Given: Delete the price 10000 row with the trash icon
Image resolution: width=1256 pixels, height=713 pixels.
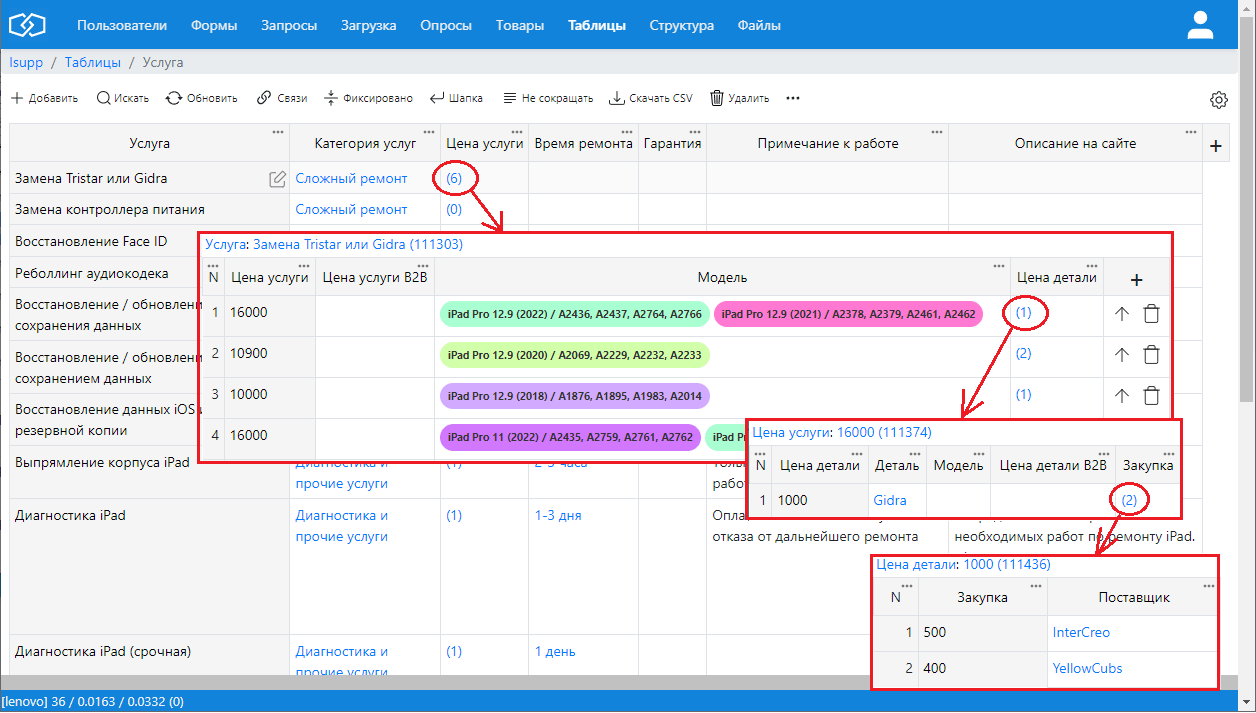Looking at the screenshot, I should tap(1152, 395).
